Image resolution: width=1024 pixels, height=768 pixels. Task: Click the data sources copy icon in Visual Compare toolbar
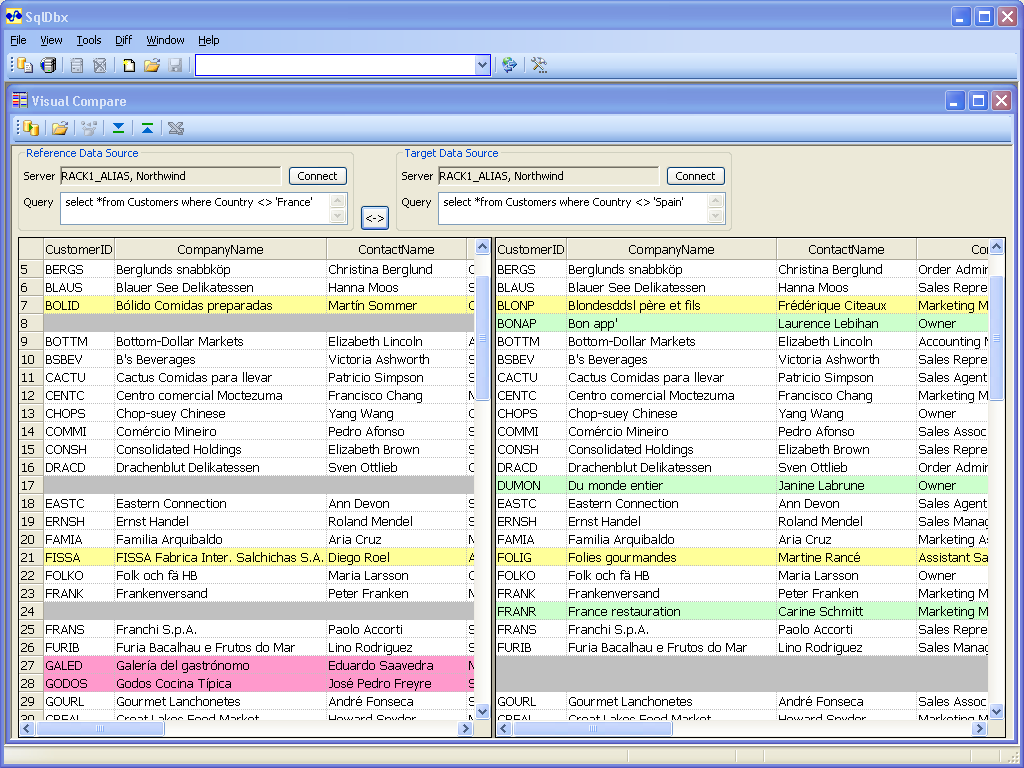31,128
